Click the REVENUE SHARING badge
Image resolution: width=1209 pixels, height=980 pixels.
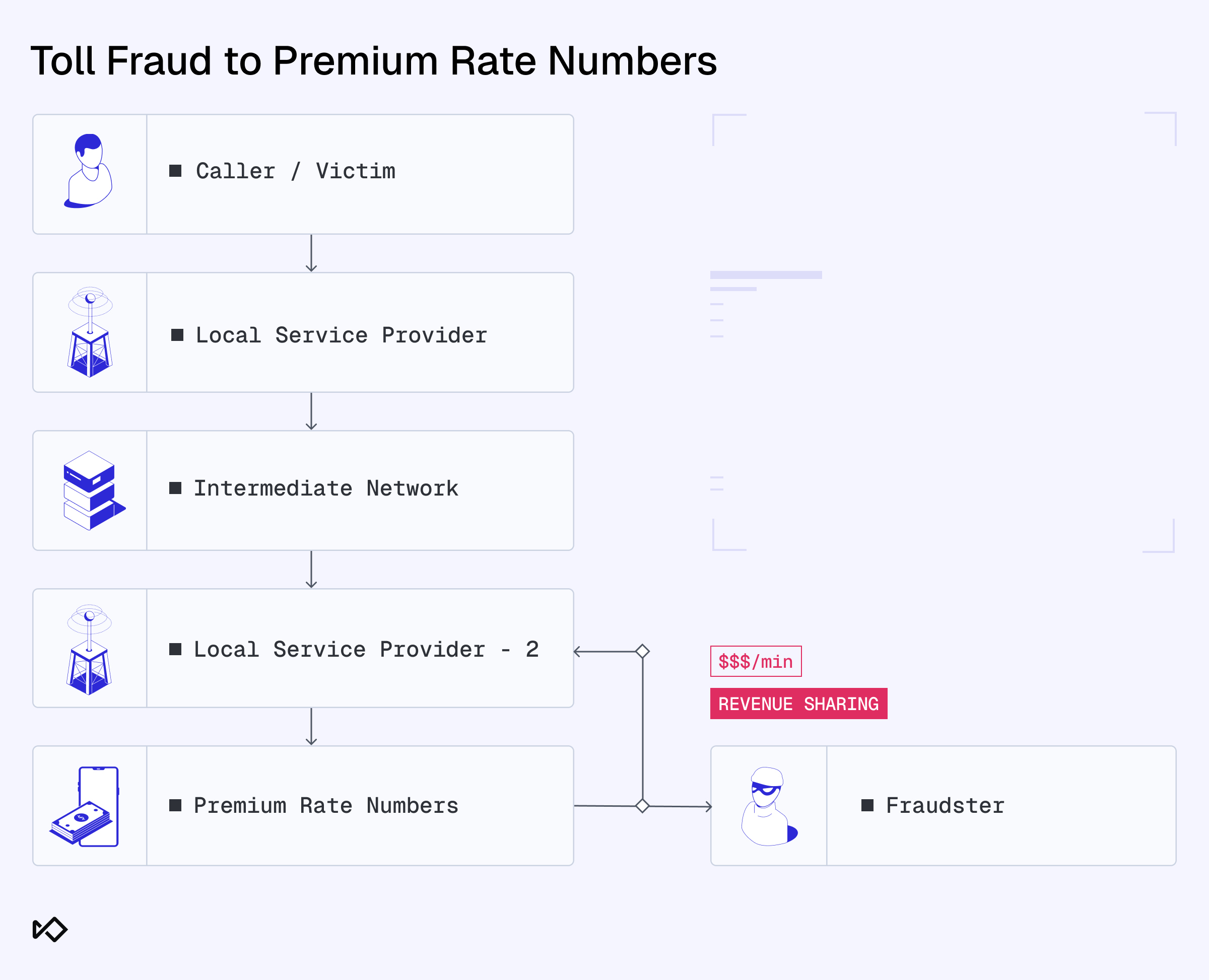click(798, 704)
